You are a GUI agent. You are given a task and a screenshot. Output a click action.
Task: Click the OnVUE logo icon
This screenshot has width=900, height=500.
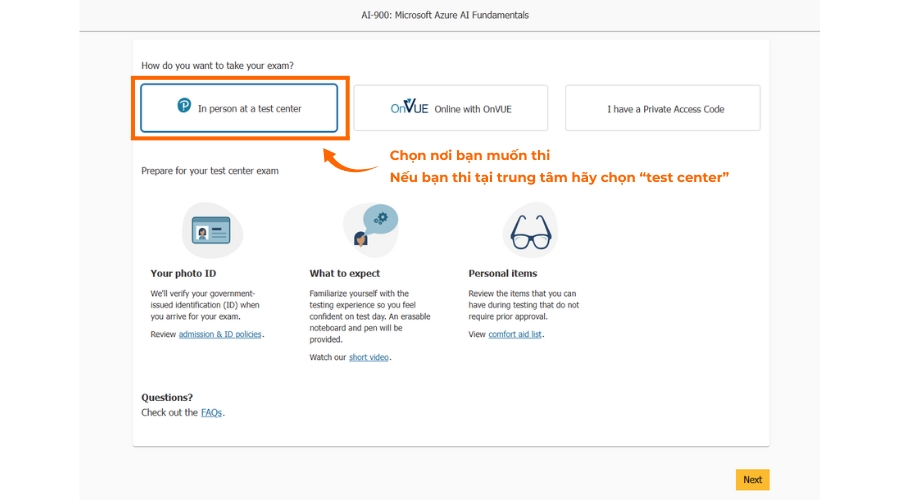click(409, 107)
